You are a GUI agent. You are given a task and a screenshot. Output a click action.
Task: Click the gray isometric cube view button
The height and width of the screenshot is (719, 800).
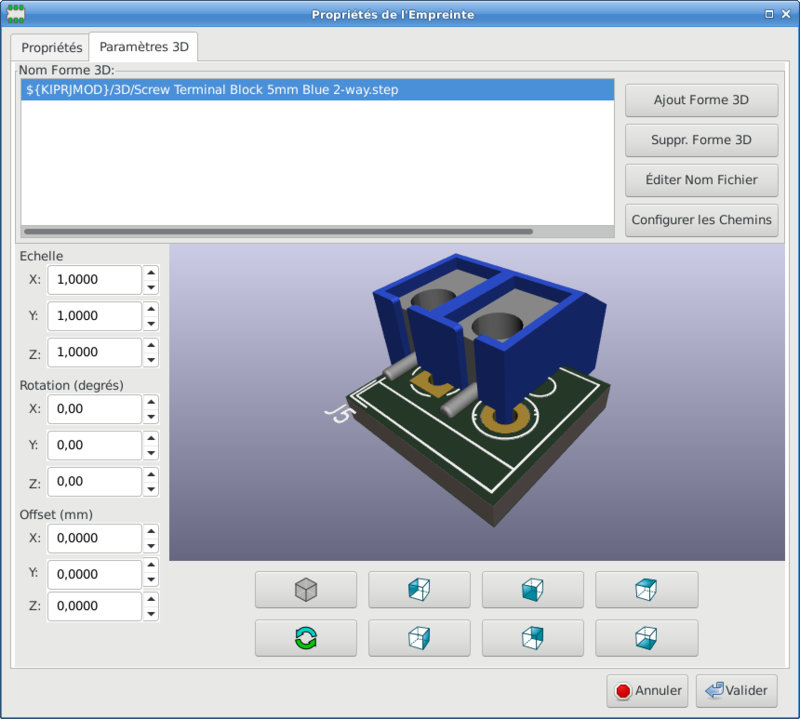click(x=306, y=589)
